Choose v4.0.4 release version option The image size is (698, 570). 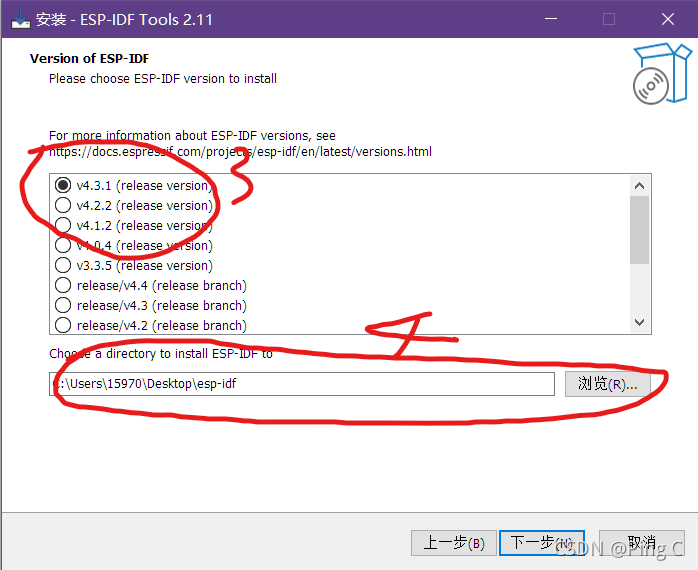pos(63,245)
